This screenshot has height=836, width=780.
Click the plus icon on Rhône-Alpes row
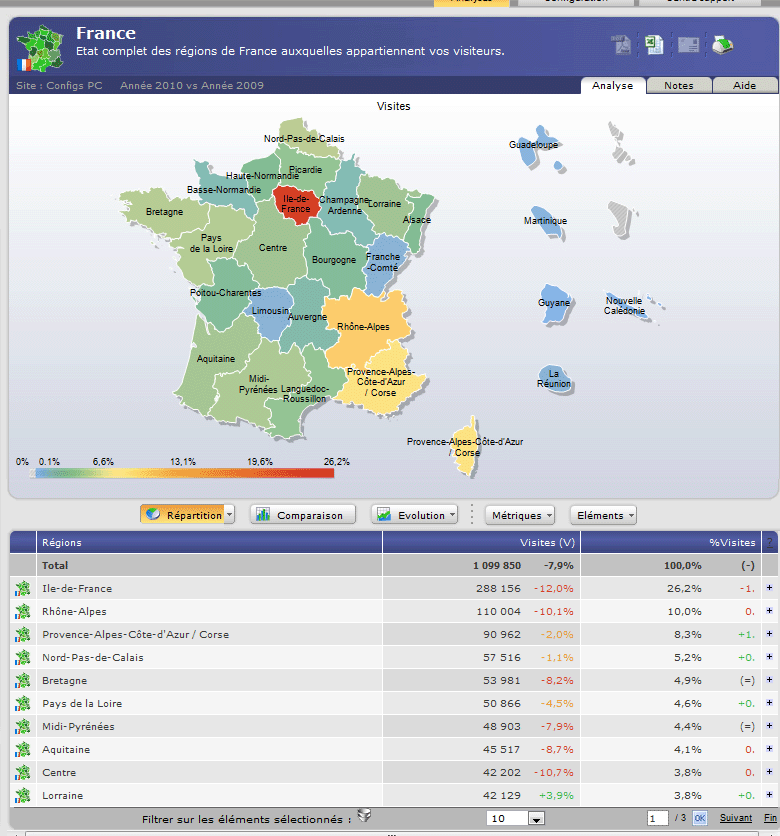(x=769, y=612)
